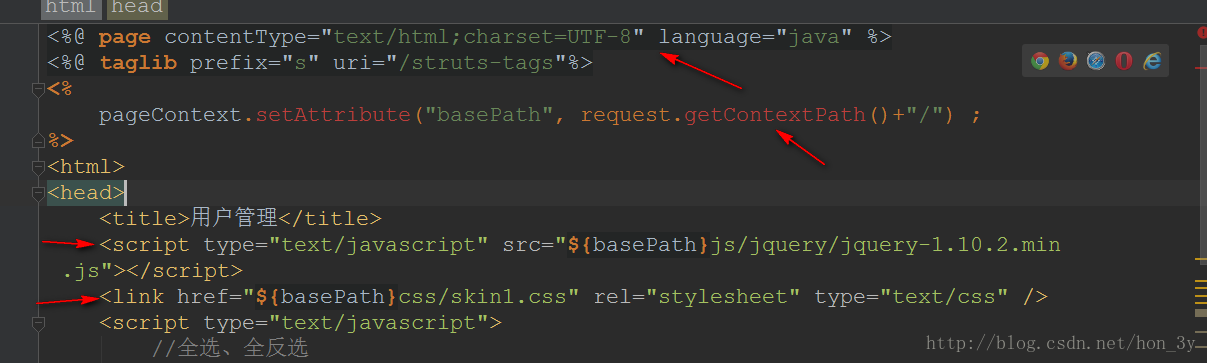This screenshot has height=363, width=1207.
Task: Open page in Internet Explorer icon
Action: click(1152, 61)
